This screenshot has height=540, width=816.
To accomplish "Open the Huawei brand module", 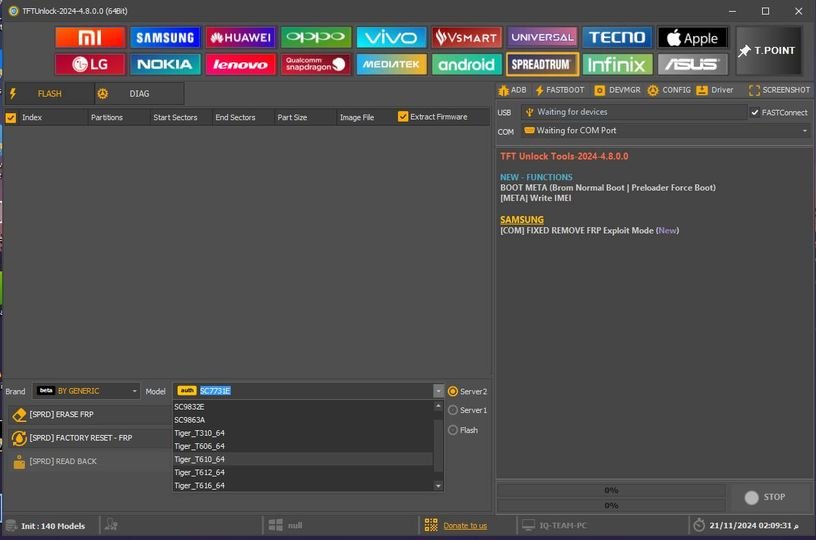I will tap(240, 37).
